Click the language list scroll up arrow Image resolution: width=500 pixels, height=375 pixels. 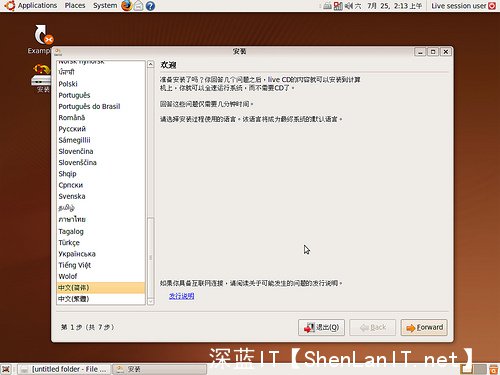coord(150,64)
